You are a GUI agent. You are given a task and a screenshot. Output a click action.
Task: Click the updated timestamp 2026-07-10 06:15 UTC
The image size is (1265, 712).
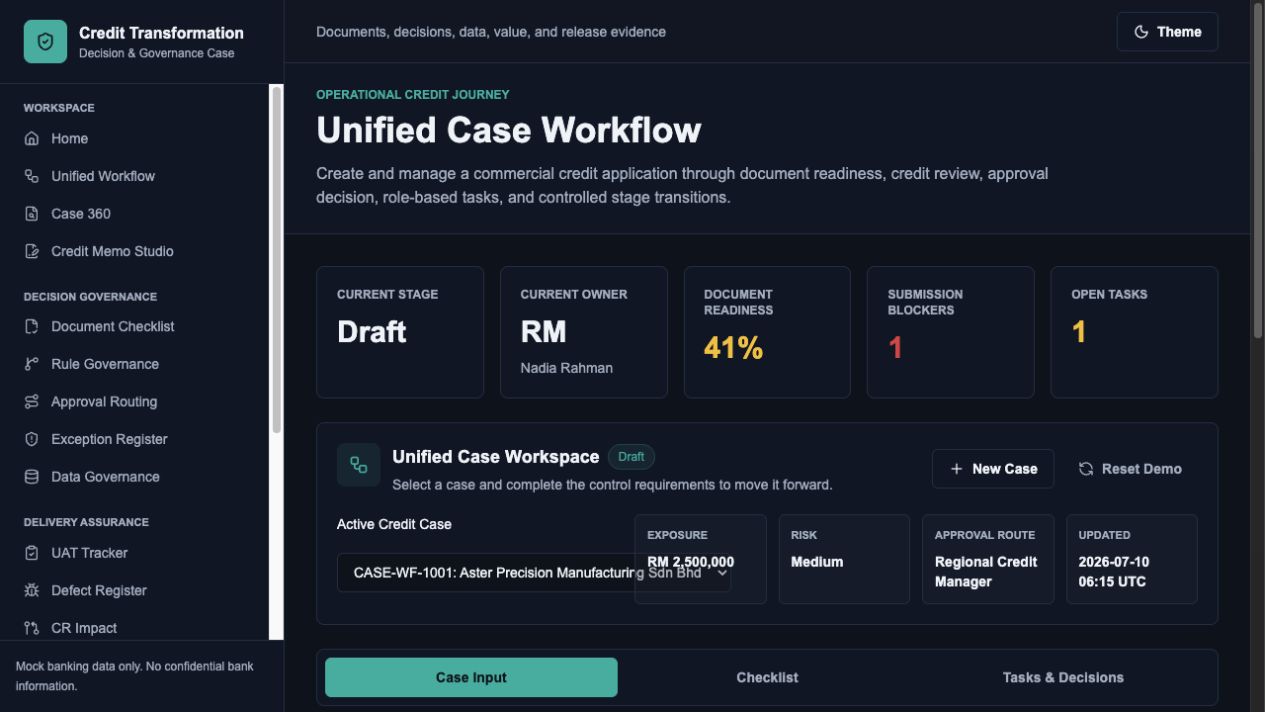point(1114,572)
